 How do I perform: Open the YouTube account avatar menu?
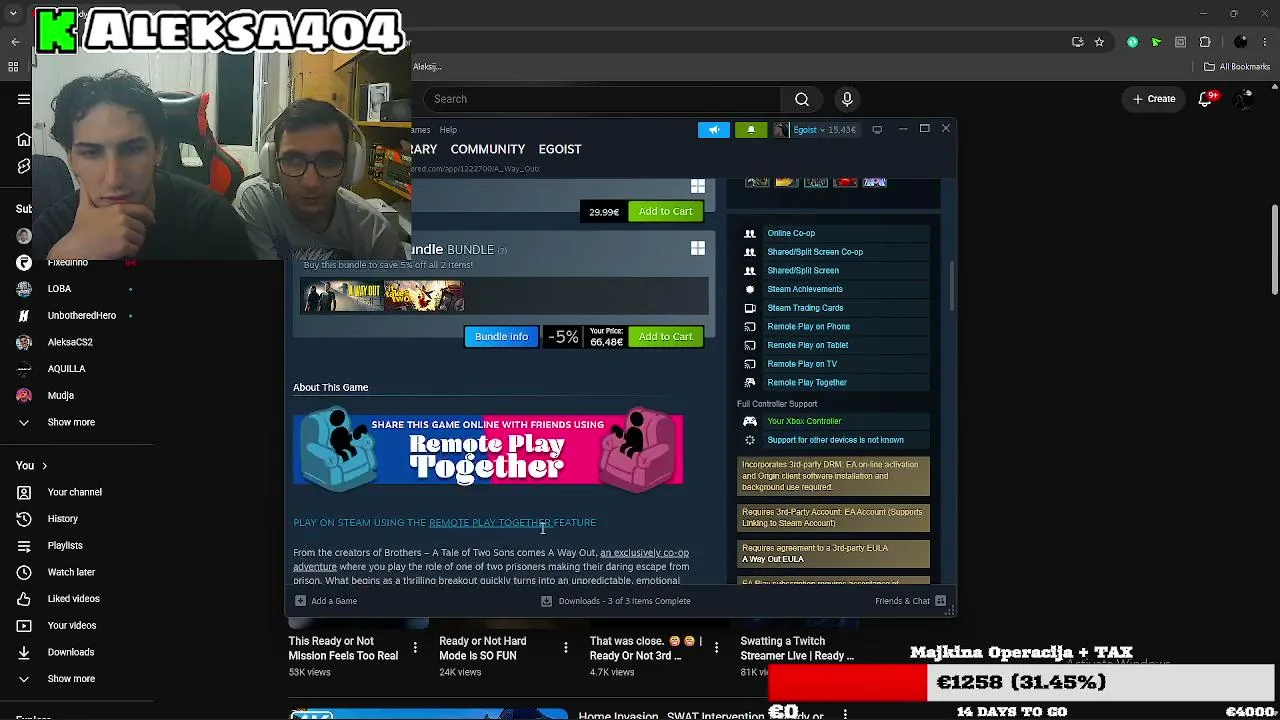click(x=1244, y=99)
